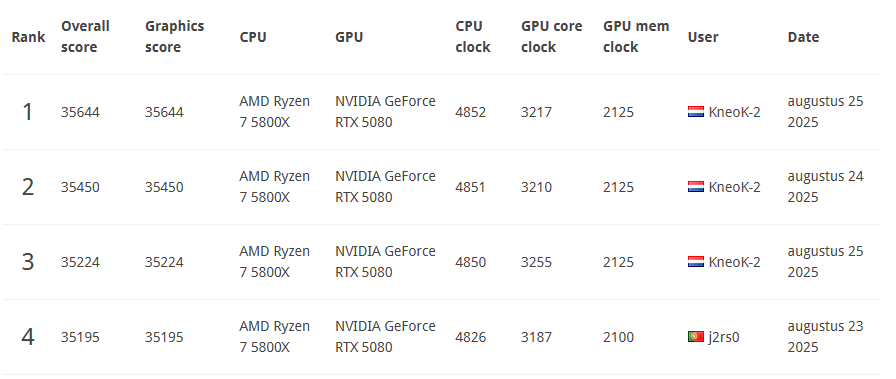Open KneoK-2 user profile in rank 1 row
The width and height of the screenshot is (896, 379).
point(734,112)
